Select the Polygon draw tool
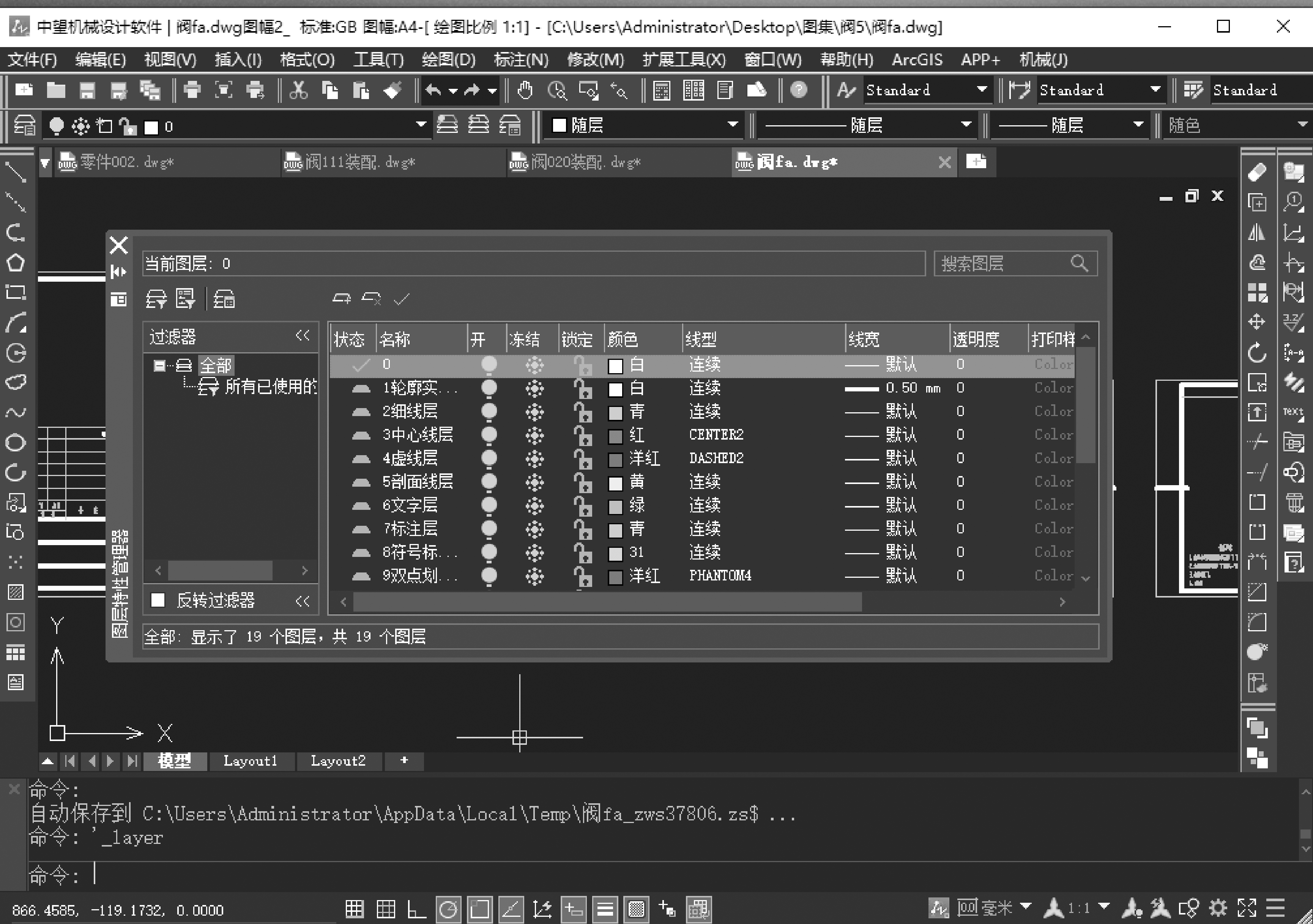Screen dimensions: 1313x924 (16, 262)
